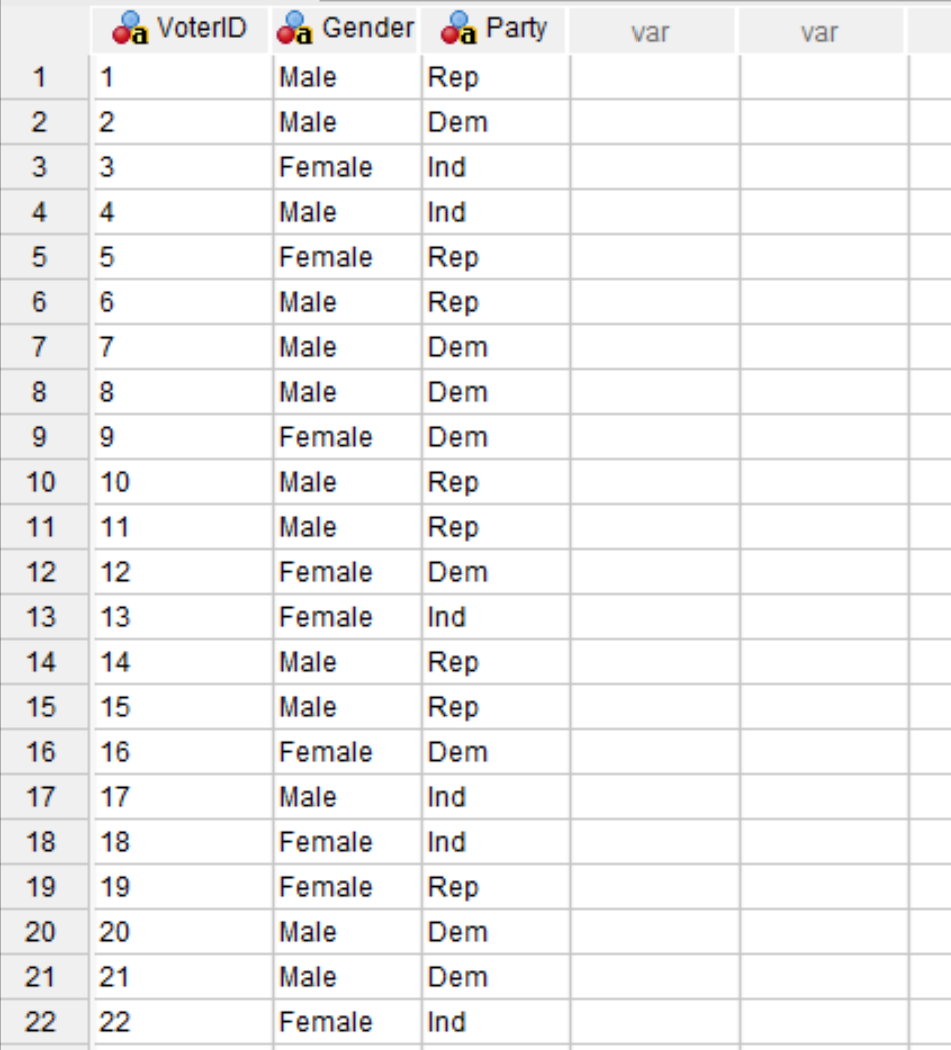Click the Gender cell showing Female in row 3
This screenshot has width=951, height=1050.
[345, 167]
